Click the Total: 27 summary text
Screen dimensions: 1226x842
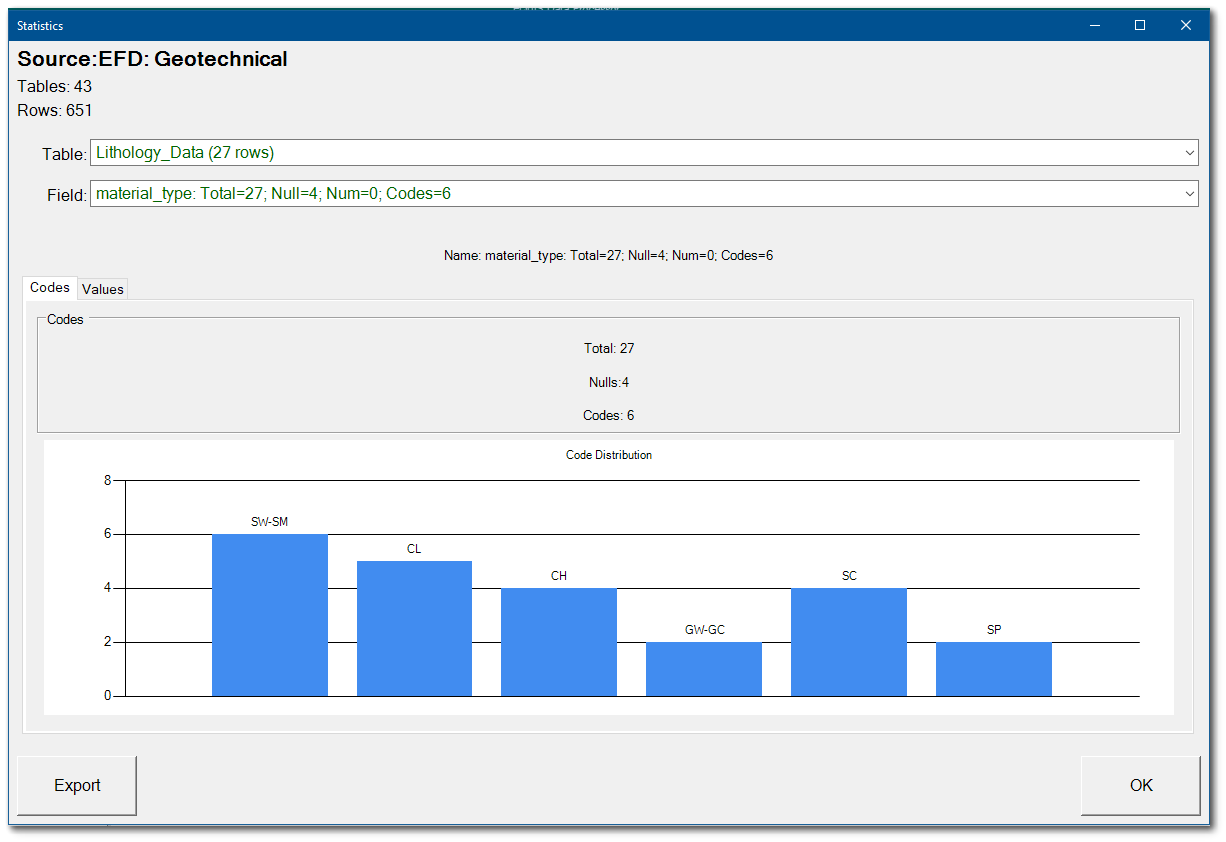tap(608, 348)
